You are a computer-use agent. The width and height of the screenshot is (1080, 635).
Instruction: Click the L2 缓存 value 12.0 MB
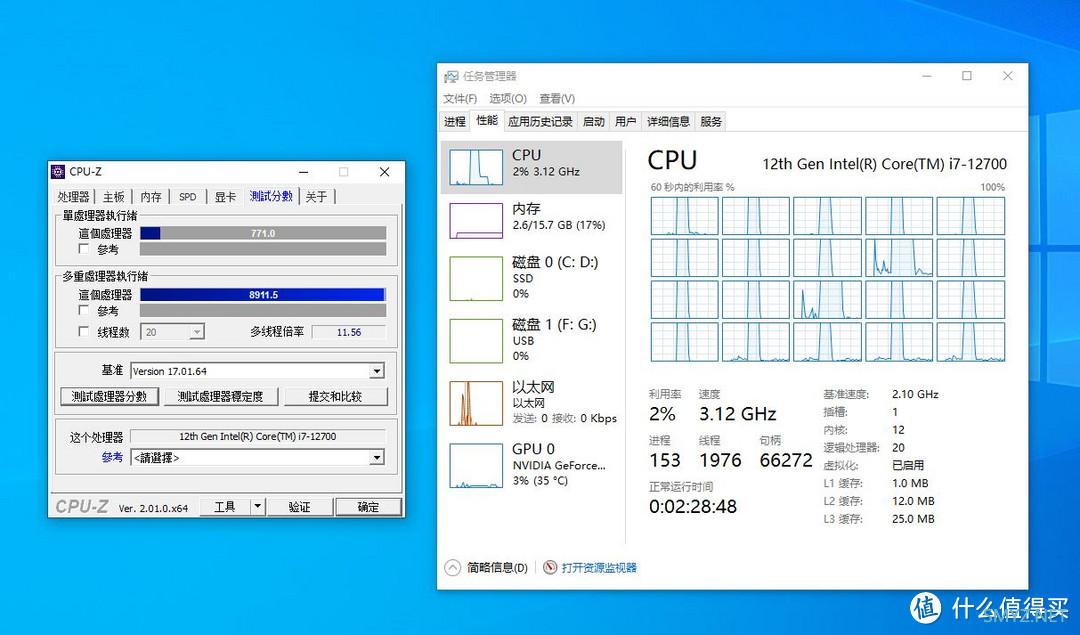coord(913,501)
